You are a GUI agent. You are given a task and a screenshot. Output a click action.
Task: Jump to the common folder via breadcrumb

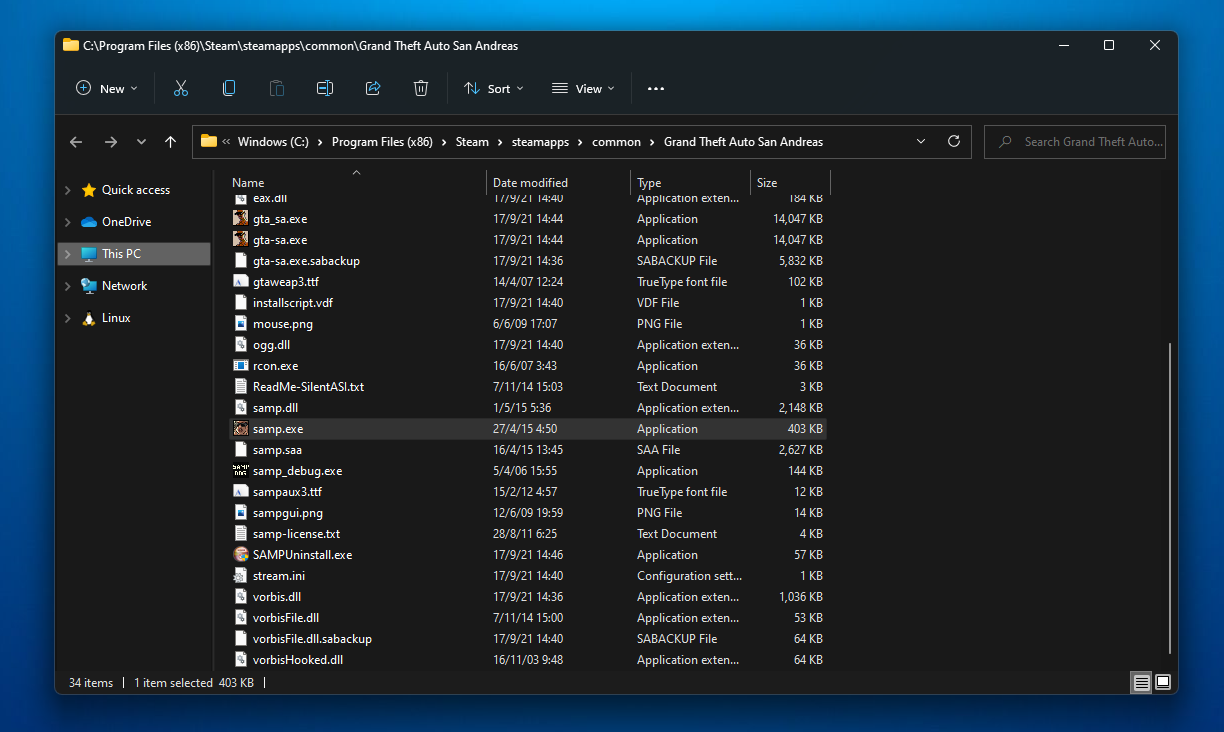pos(617,141)
